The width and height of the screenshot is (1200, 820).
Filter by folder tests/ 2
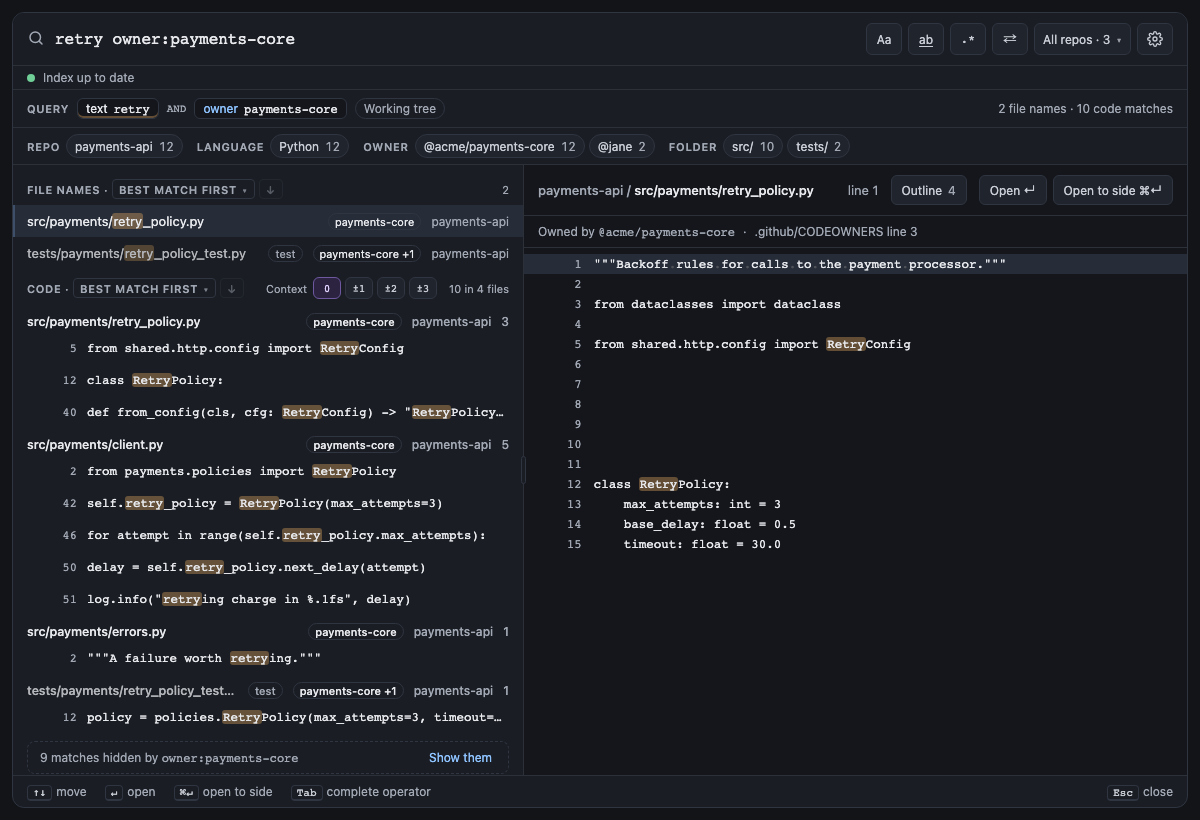click(x=819, y=147)
